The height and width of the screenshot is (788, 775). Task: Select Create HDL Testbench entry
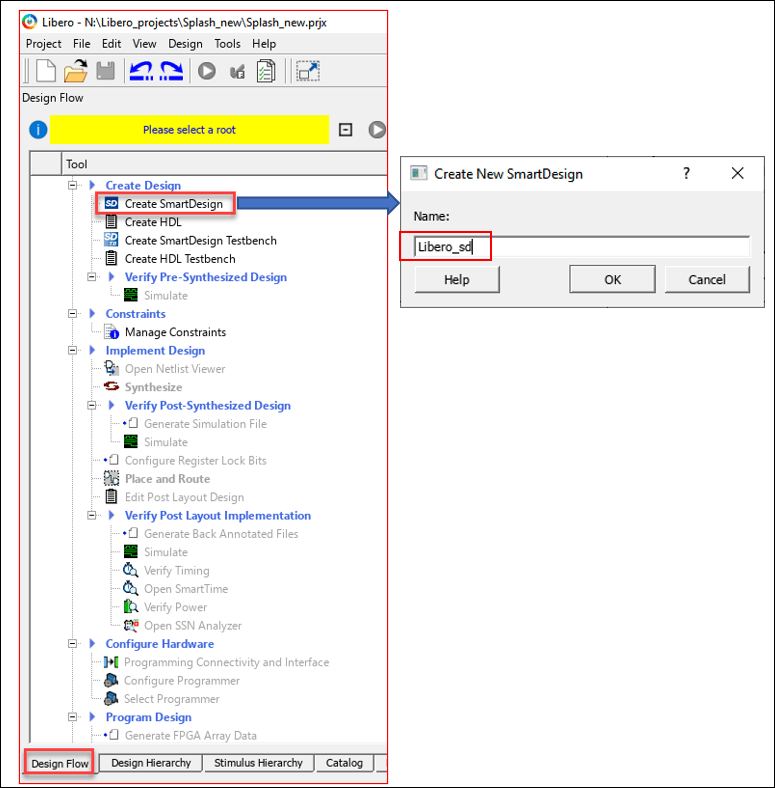[x=180, y=259]
